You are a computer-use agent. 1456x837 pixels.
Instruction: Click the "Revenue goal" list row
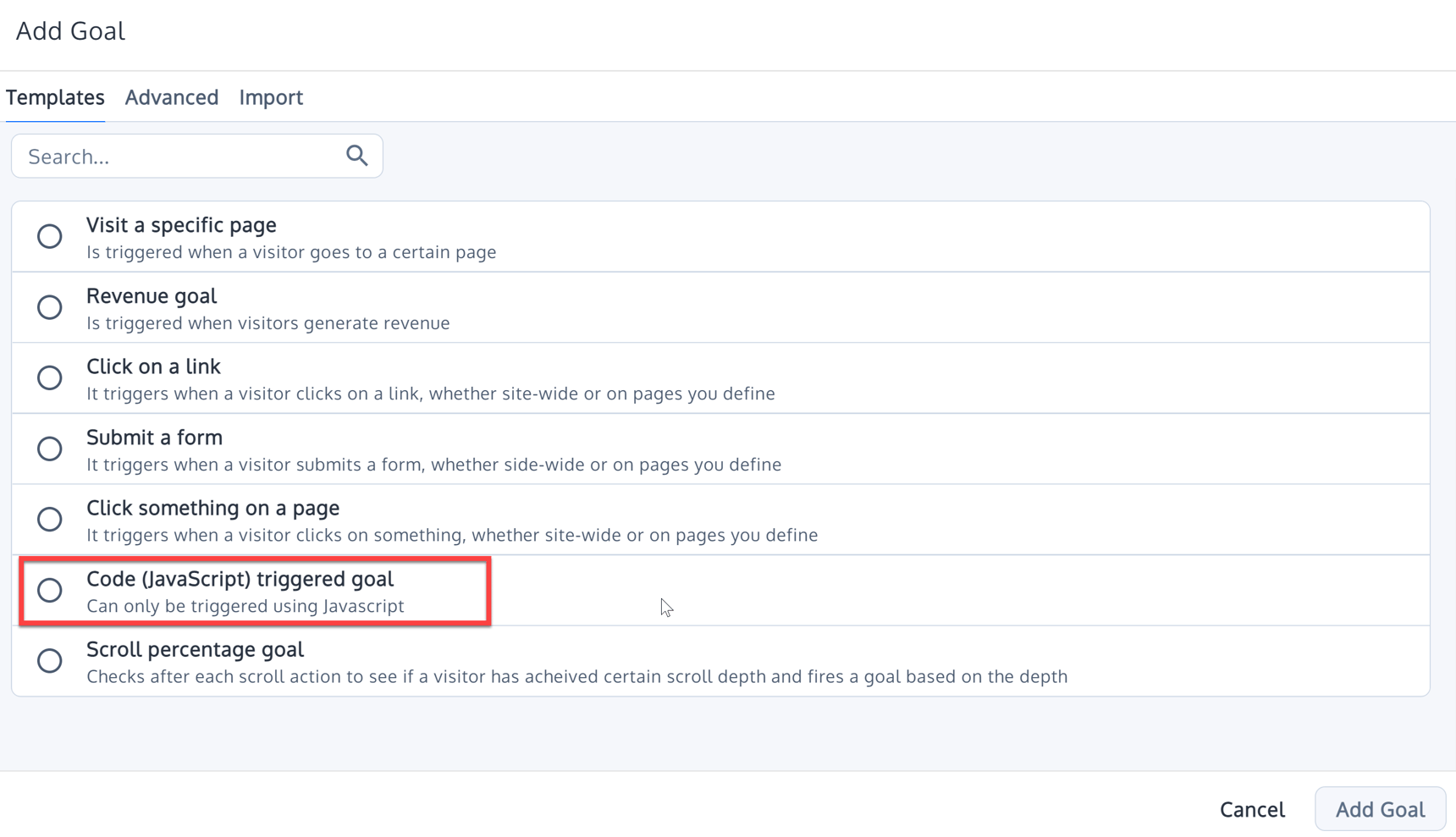coord(593,307)
